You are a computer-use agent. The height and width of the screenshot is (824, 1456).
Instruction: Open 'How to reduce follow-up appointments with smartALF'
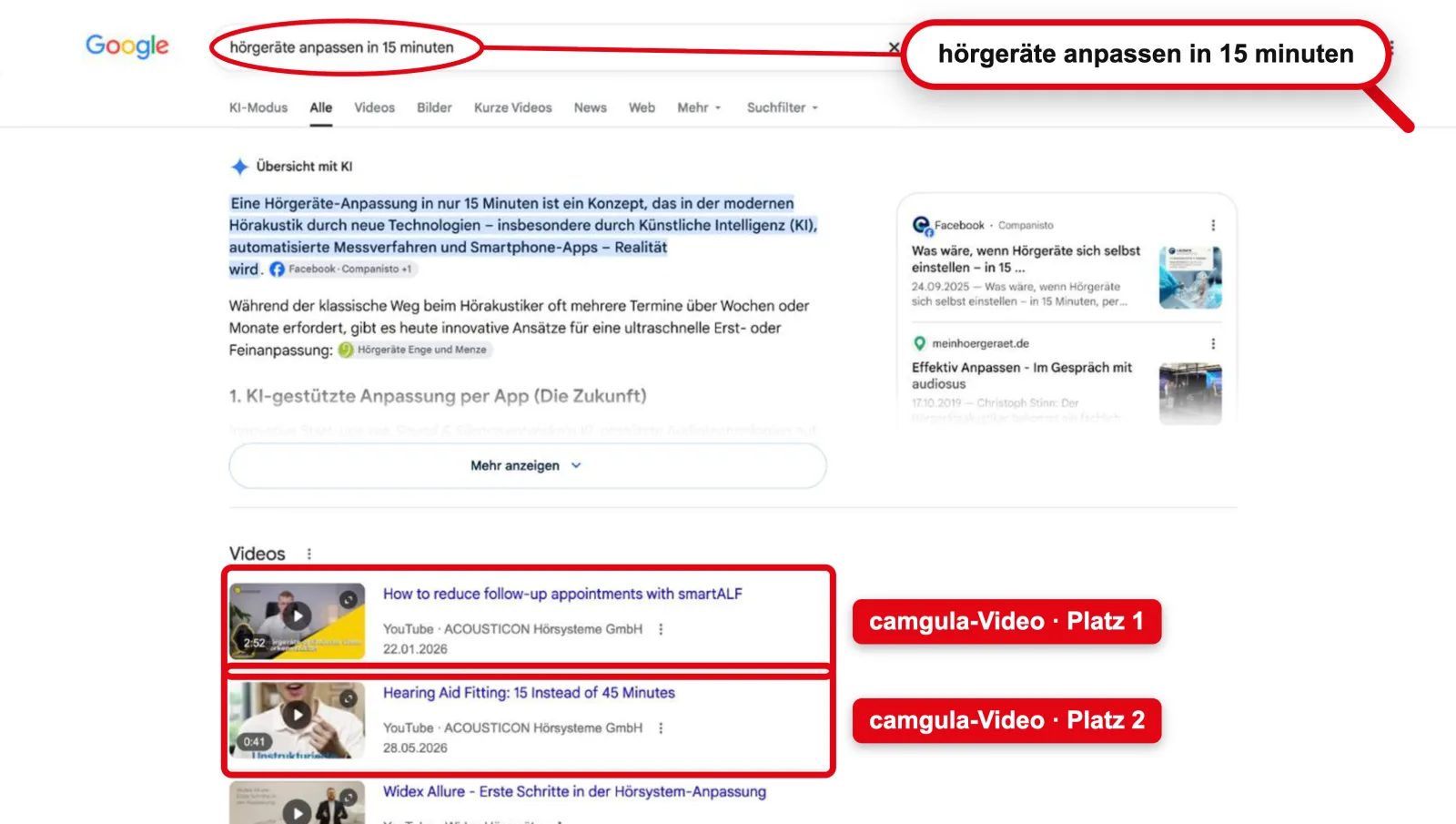(x=562, y=594)
